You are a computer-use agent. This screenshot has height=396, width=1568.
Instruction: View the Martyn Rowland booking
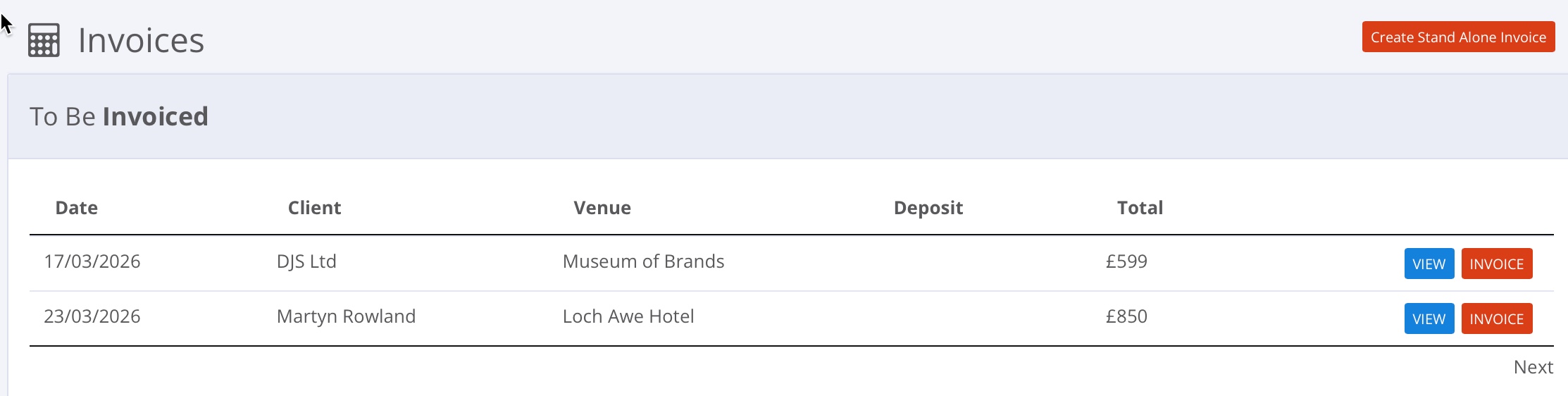(1429, 318)
